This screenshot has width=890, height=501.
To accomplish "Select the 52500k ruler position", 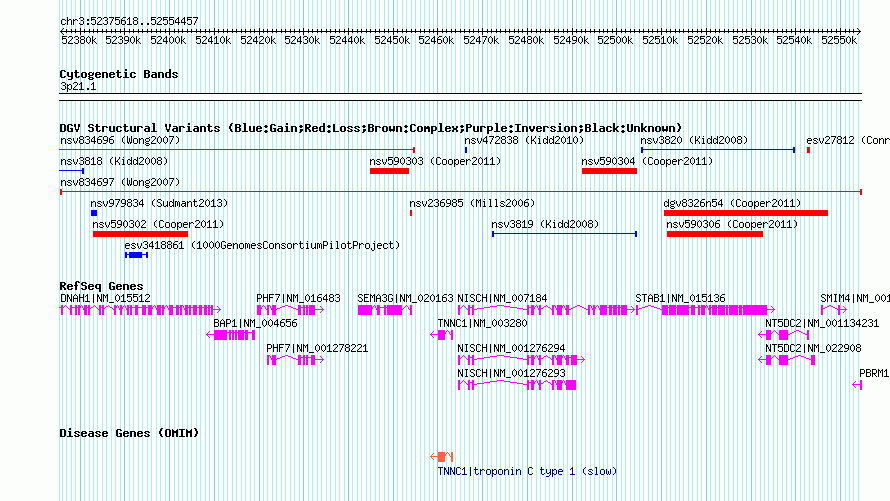I will coord(615,40).
